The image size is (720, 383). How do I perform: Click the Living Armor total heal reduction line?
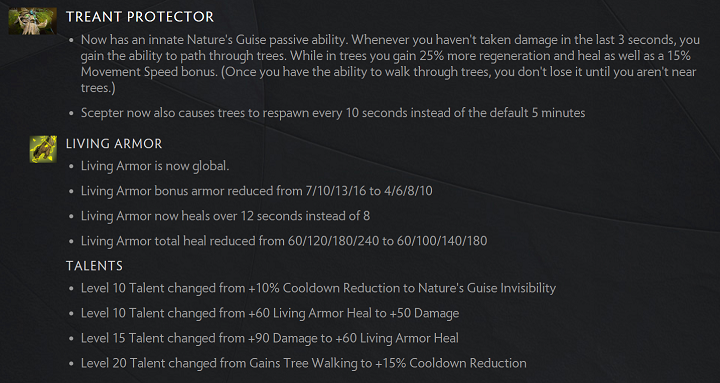coord(284,241)
